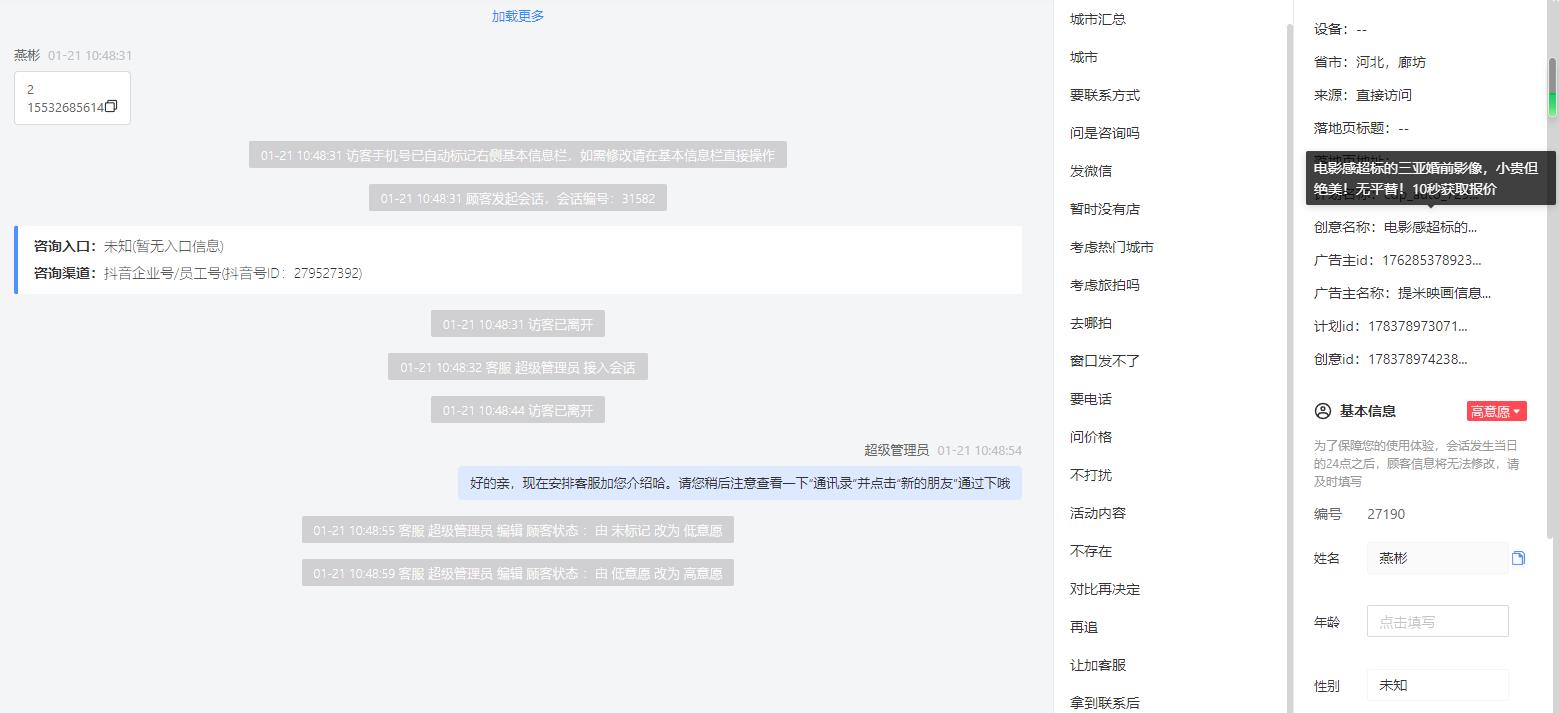Viewport: 1559px width, 713px height.
Task: Click the status notice 由 未标记 改为 低意愿
Action: click(518, 530)
